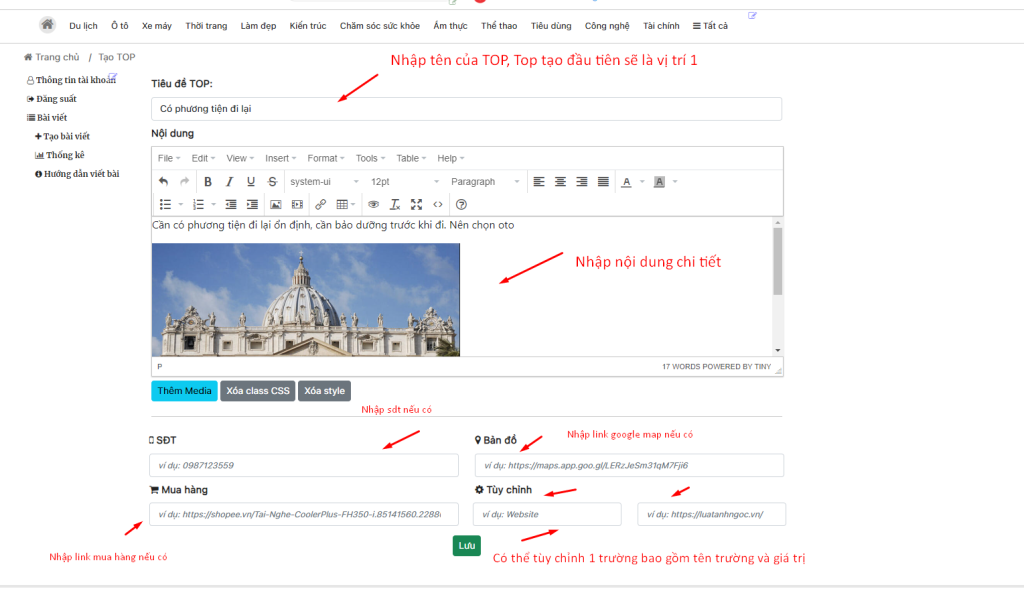Click the insert link icon
The image size is (1024, 591).
321,204
